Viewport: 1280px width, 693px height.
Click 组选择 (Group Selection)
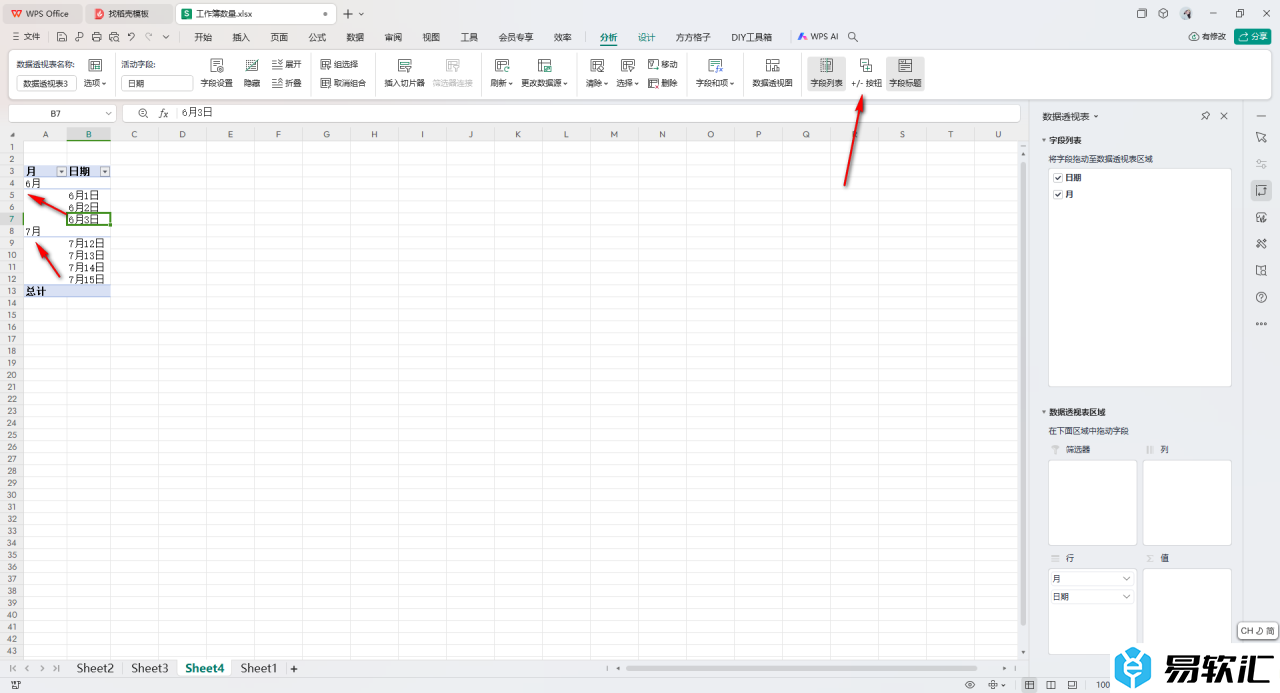(339, 64)
